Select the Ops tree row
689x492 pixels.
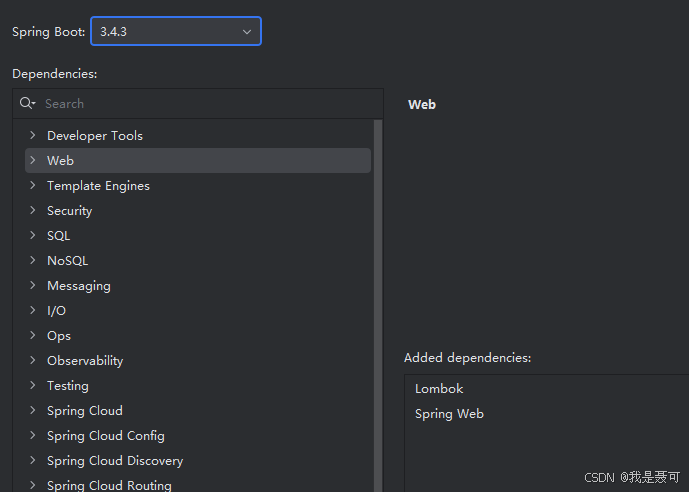click(x=198, y=336)
